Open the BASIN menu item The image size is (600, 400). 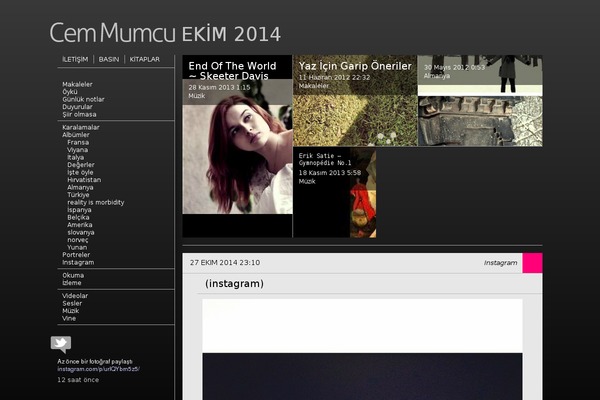[109, 59]
